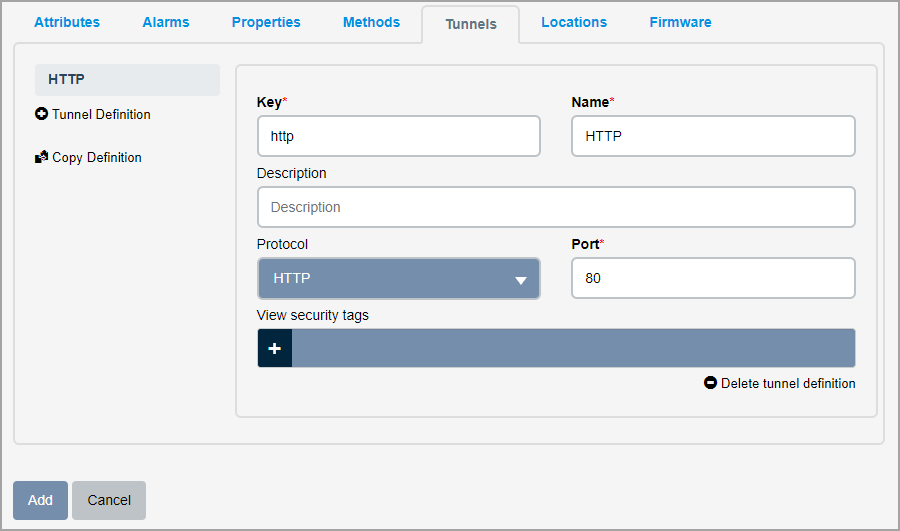Switch to the Methods tab

pyautogui.click(x=371, y=22)
